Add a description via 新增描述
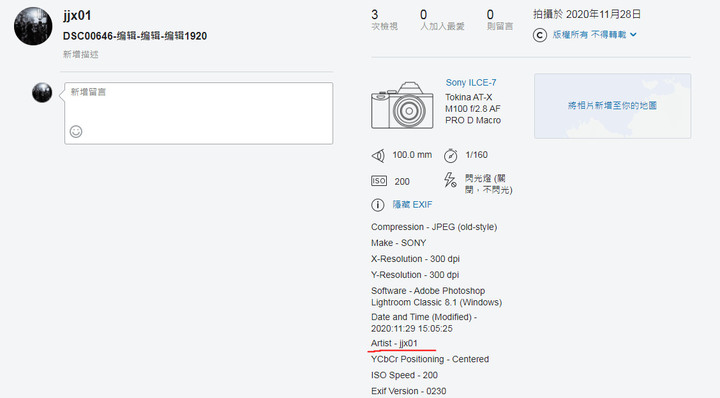The height and width of the screenshot is (398, 720). coord(81,54)
